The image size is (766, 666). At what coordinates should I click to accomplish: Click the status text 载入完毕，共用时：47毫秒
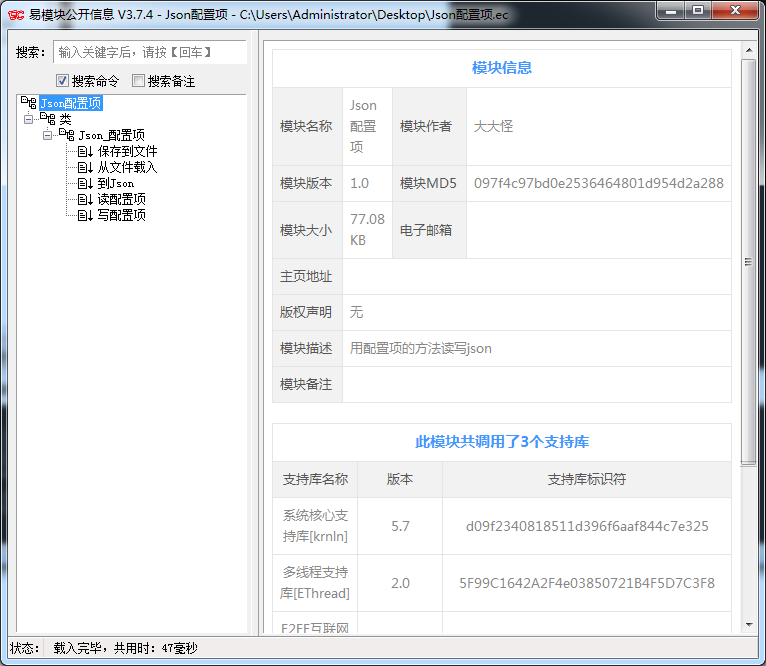126,648
